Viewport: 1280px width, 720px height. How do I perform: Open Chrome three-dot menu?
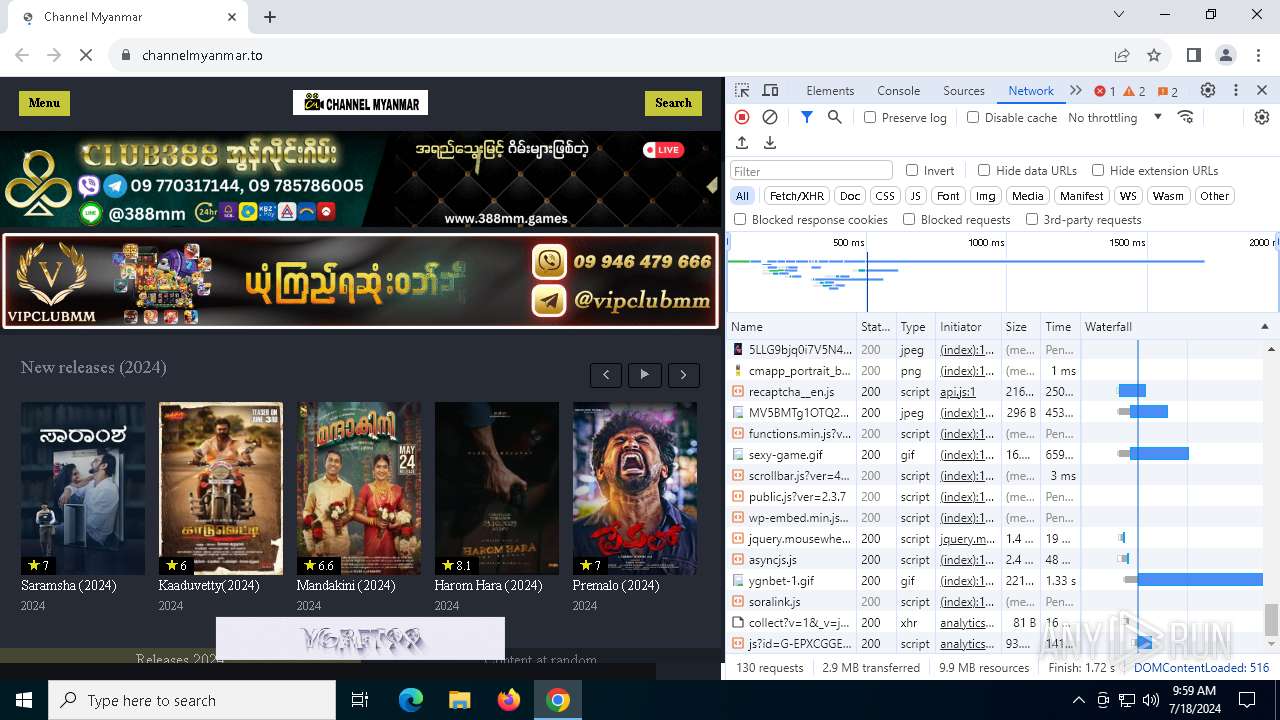(x=1258, y=55)
